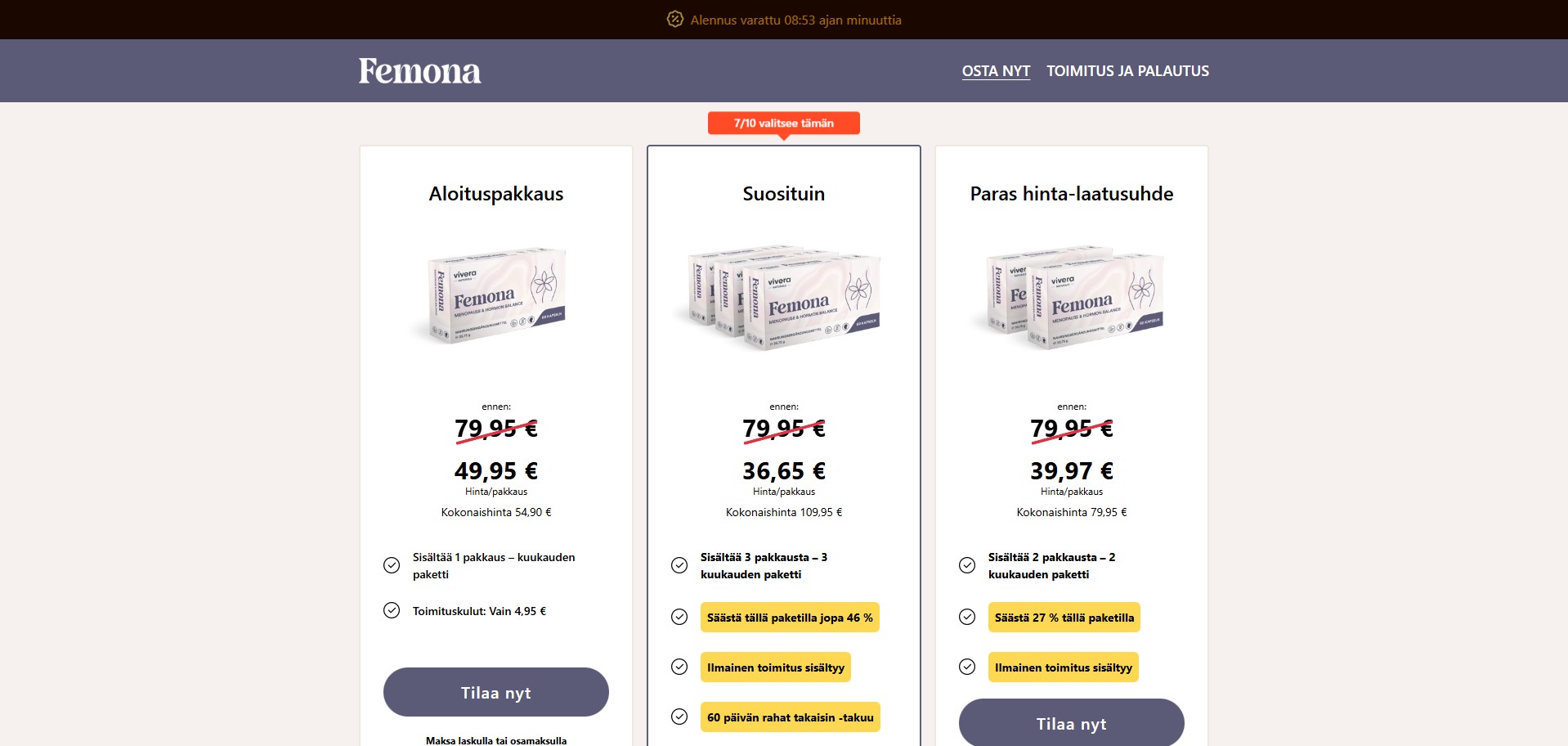The height and width of the screenshot is (746, 1568).
Task: Click checkmark icon next to 'Säästä 27 % tällä paketilla'
Action: 967,617
